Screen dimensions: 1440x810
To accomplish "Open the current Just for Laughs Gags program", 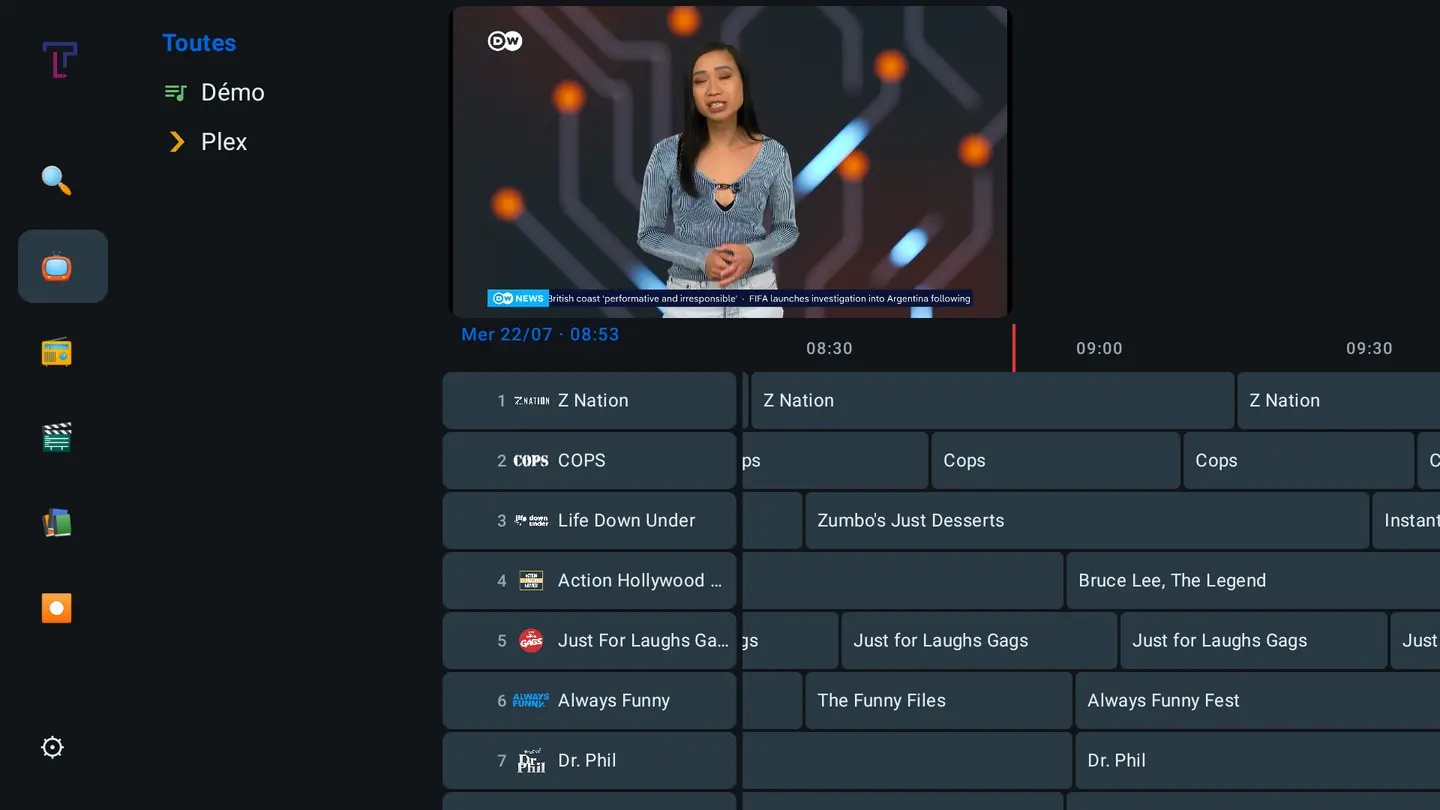I will pos(979,640).
